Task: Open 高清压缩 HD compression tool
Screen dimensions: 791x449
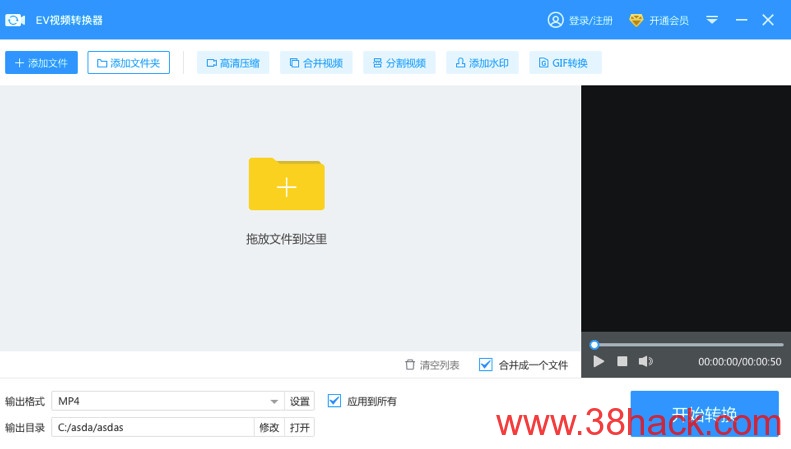Action: point(233,63)
